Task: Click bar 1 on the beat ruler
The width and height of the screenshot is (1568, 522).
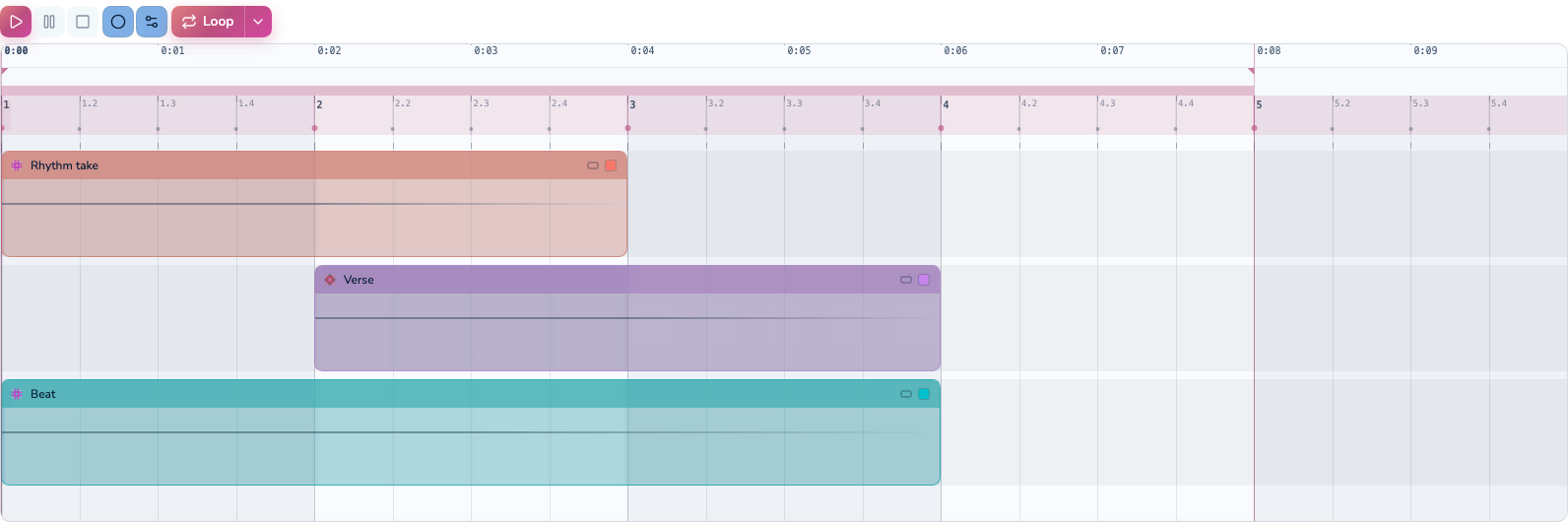Action: click(6, 104)
